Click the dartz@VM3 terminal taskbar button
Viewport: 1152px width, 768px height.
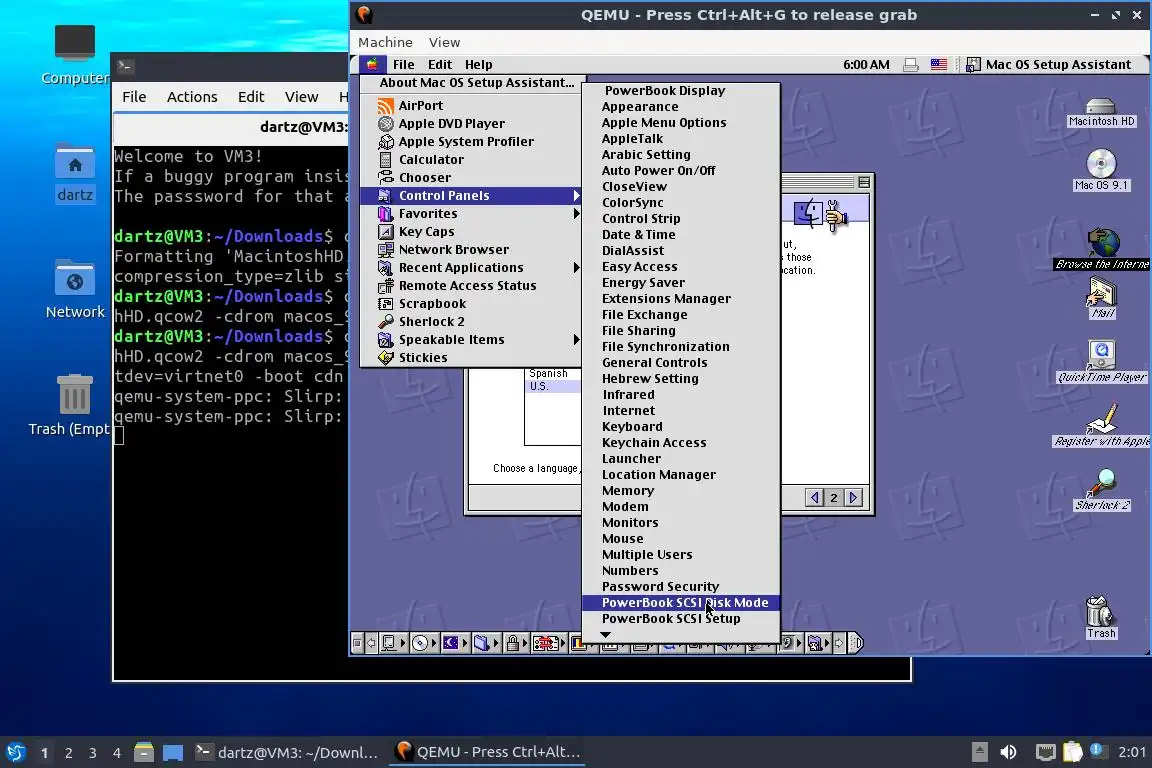tap(287, 752)
